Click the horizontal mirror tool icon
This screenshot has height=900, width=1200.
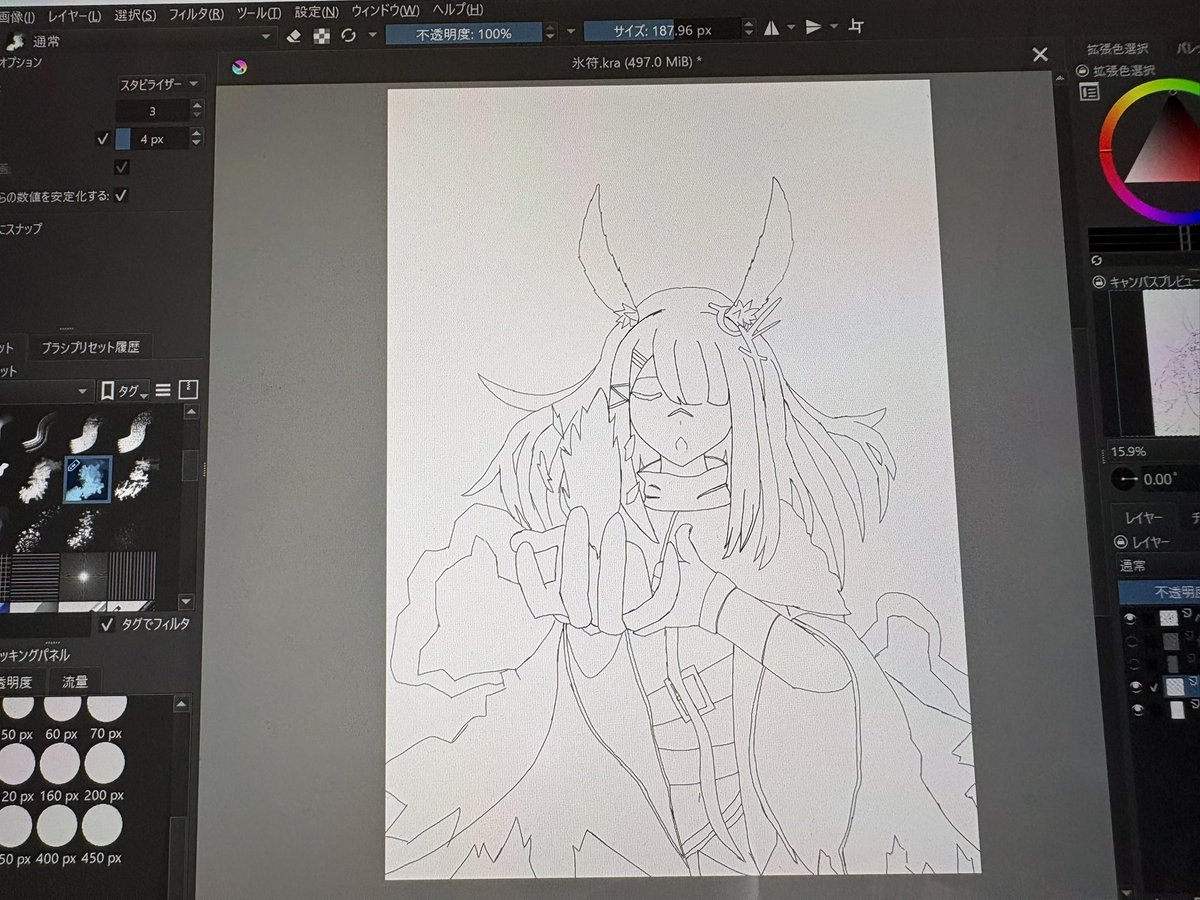(x=770, y=28)
